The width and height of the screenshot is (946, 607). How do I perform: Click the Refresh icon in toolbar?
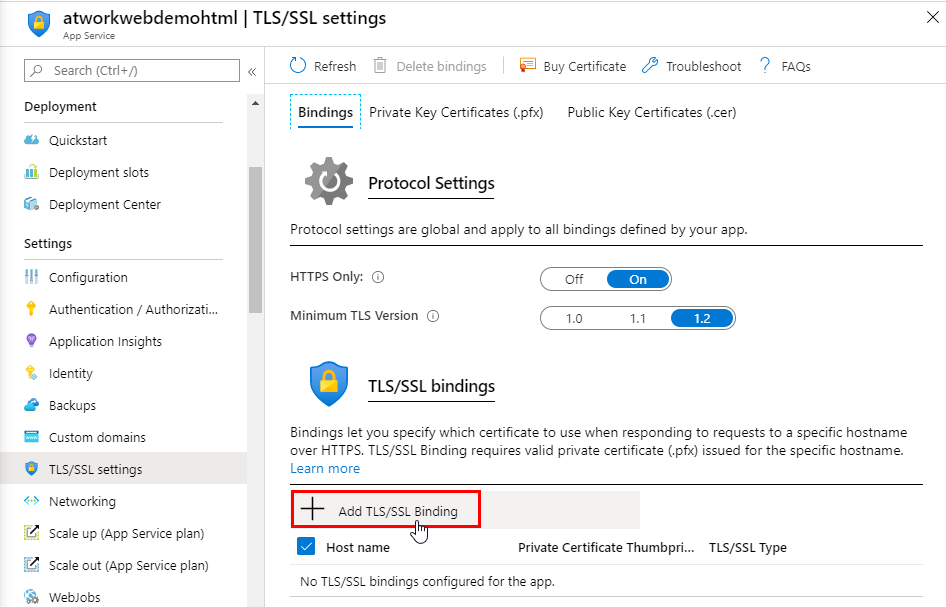[298, 66]
